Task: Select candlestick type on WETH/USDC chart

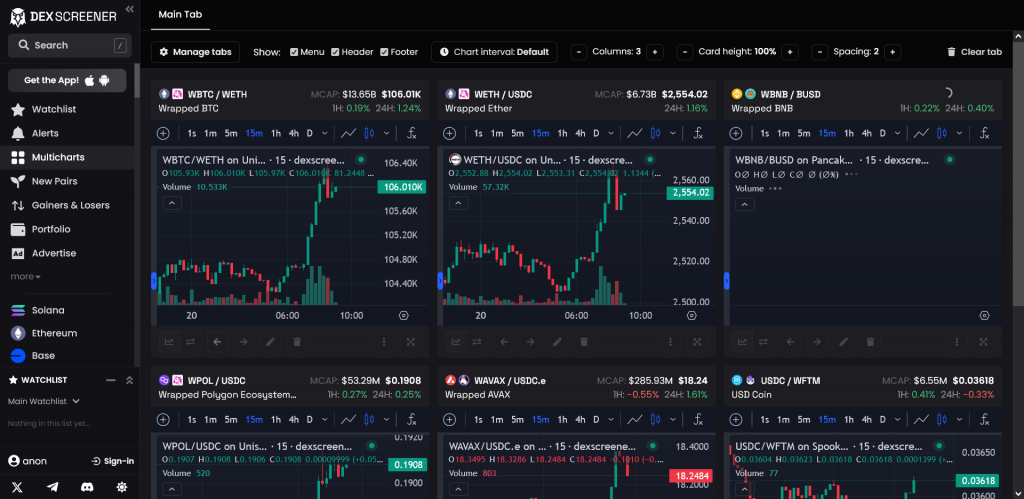Action: tap(656, 133)
